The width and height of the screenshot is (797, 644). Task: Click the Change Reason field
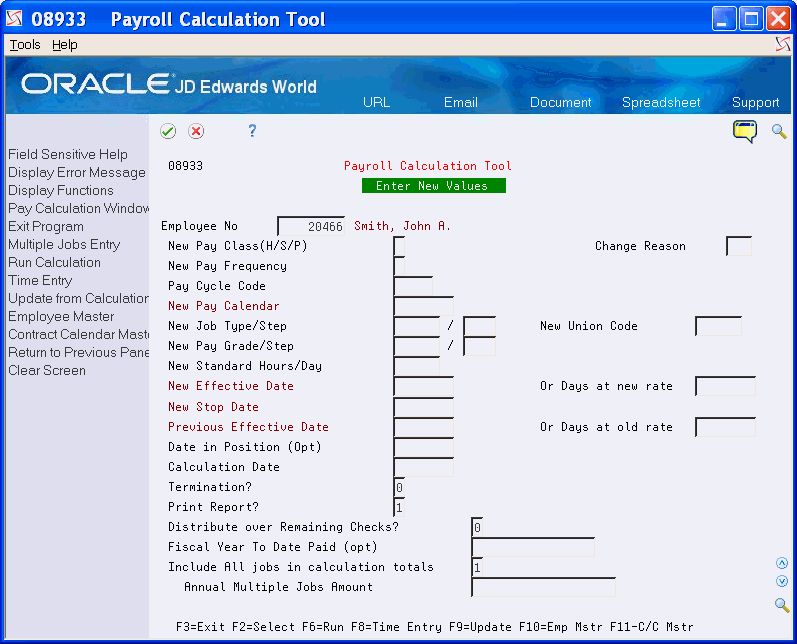(739, 246)
